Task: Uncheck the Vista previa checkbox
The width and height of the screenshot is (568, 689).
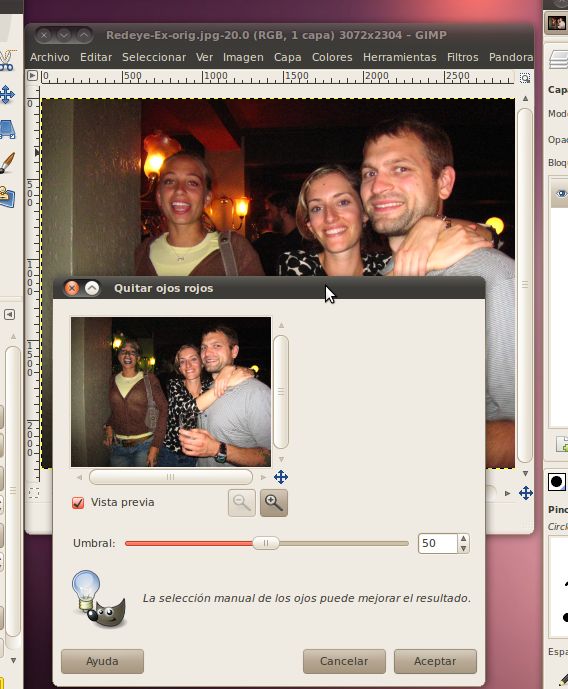Action: tap(78, 503)
